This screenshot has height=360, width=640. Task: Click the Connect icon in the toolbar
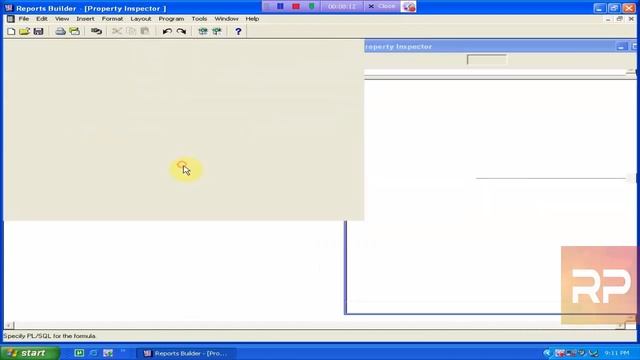[x=96, y=31]
